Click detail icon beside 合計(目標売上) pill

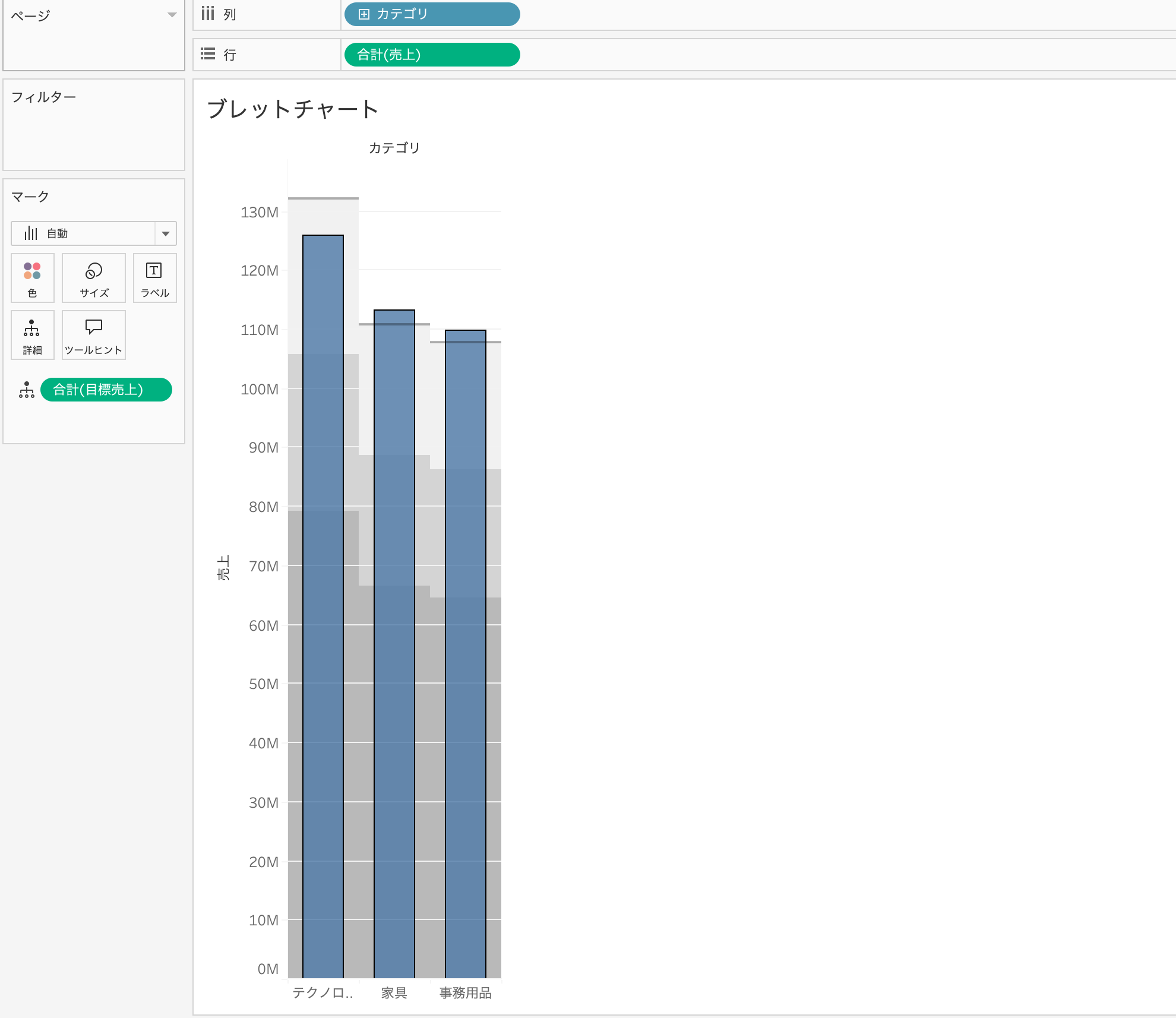point(27,390)
